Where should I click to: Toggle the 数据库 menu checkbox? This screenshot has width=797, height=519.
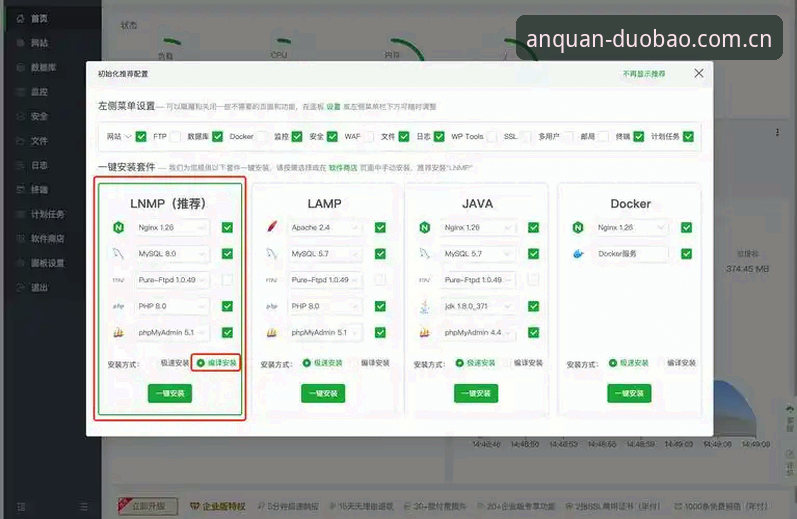[218, 136]
